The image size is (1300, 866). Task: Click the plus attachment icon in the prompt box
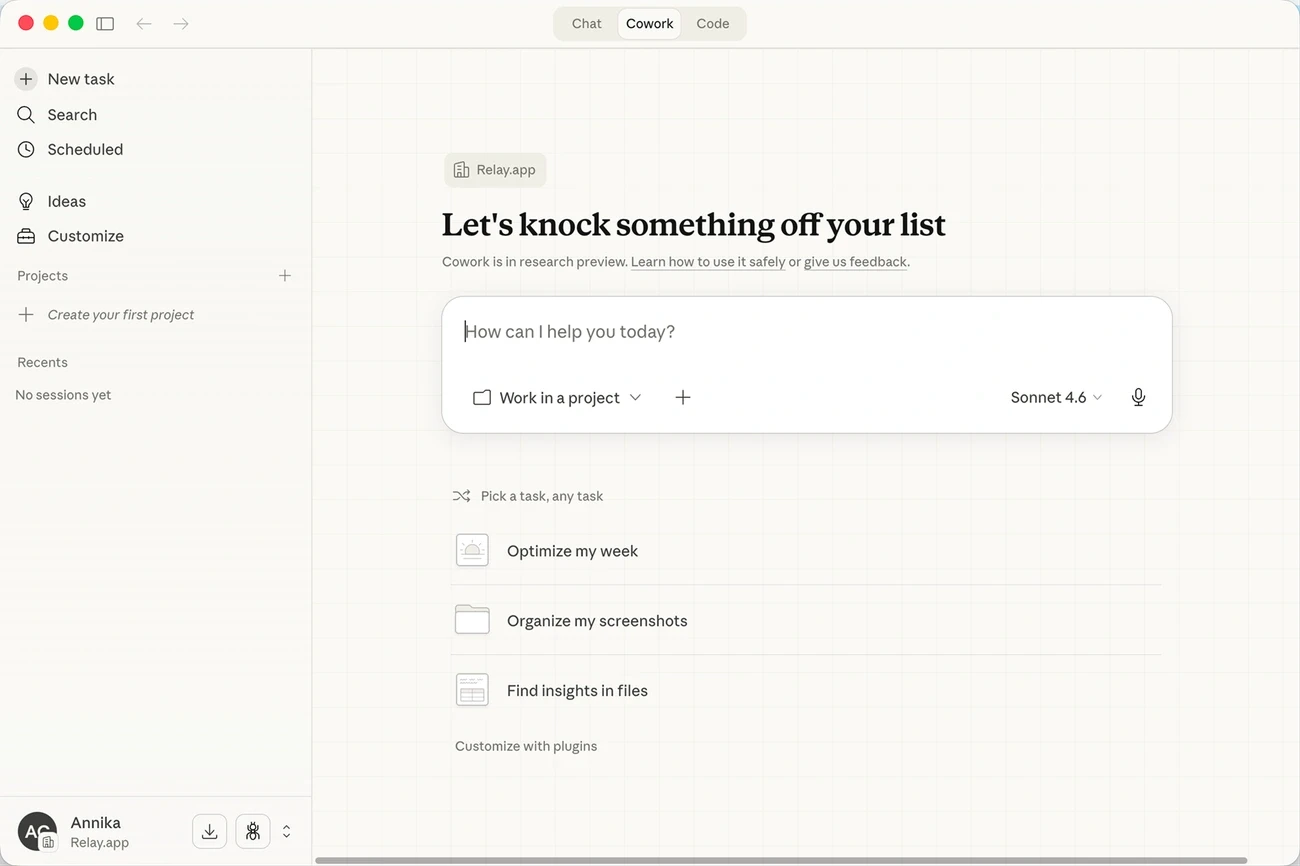tap(683, 397)
